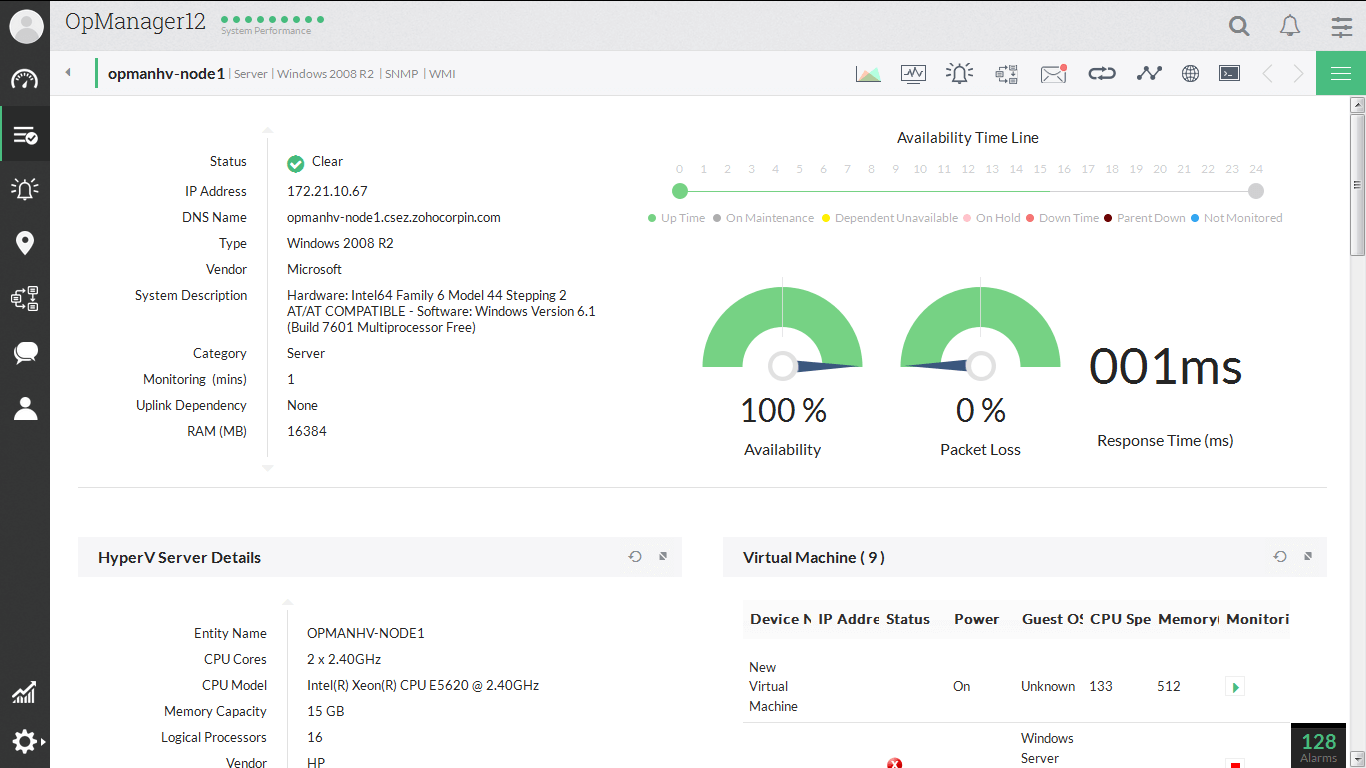
Task: Click the page vertical scrollbar thumb
Action: point(1357,185)
